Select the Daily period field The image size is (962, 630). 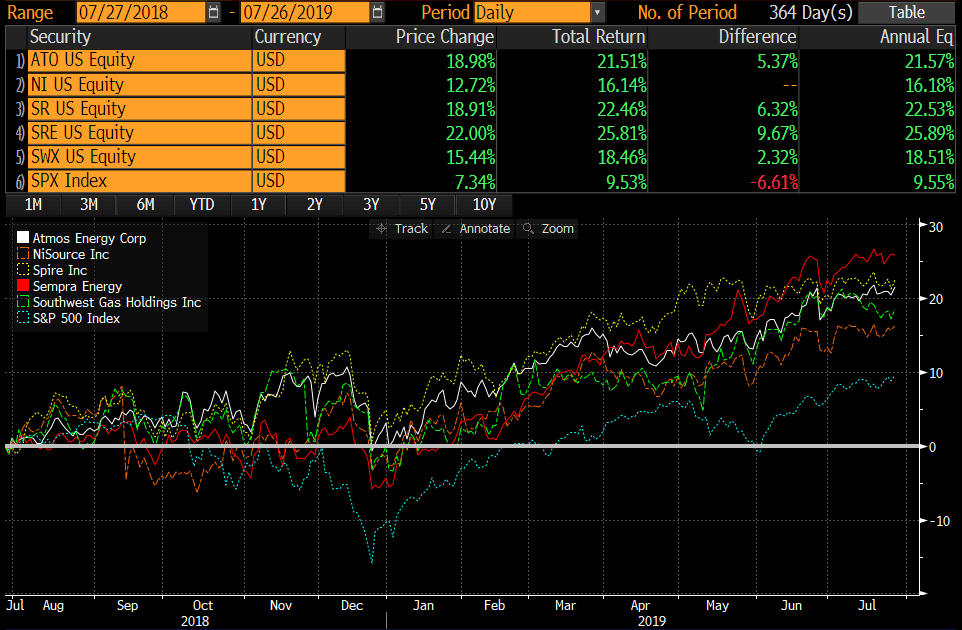532,12
